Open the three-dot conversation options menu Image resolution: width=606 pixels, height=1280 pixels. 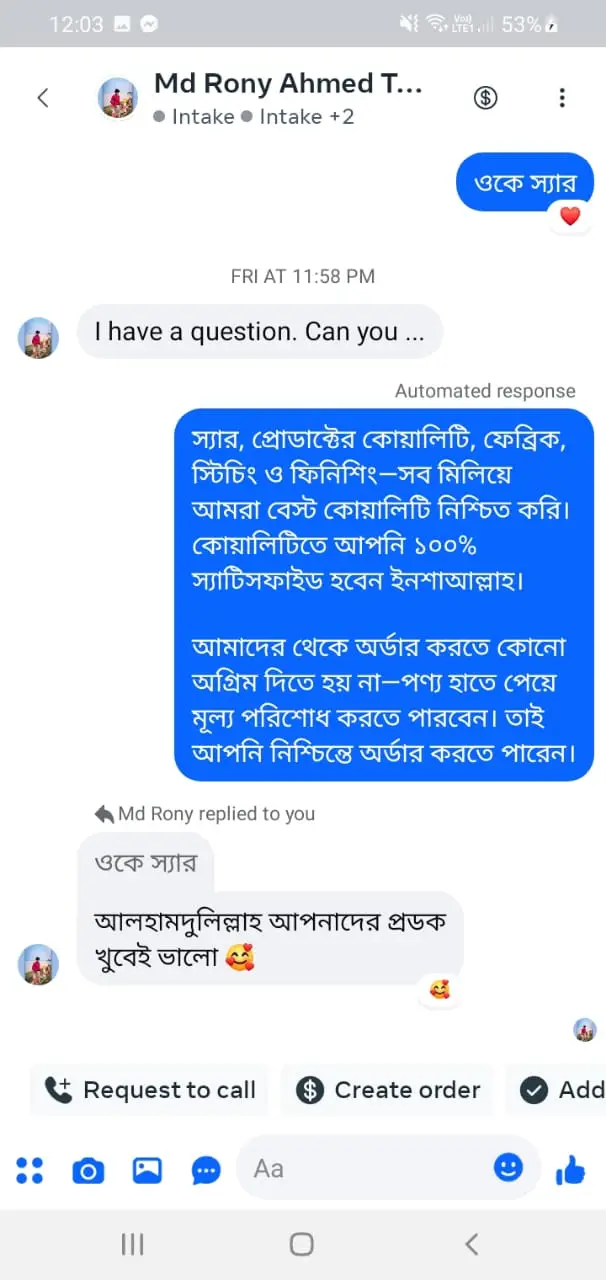pos(564,97)
